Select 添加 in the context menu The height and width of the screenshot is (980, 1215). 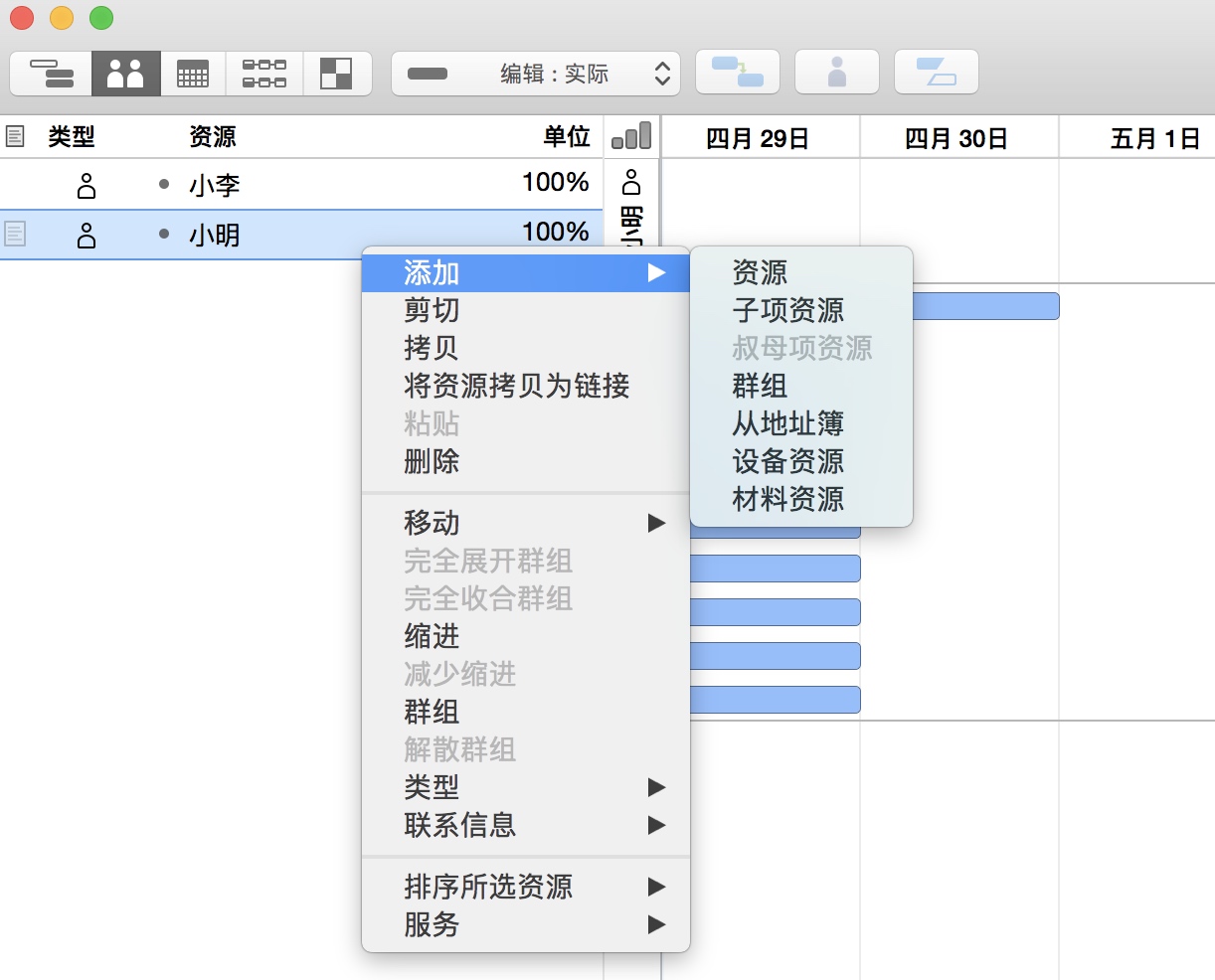click(x=526, y=272)
